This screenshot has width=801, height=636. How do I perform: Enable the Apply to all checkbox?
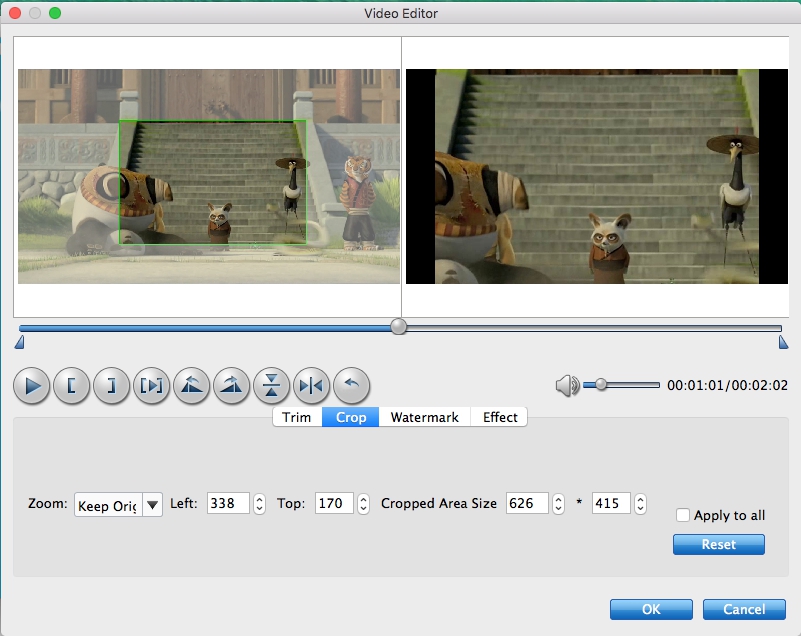(683, 515)
